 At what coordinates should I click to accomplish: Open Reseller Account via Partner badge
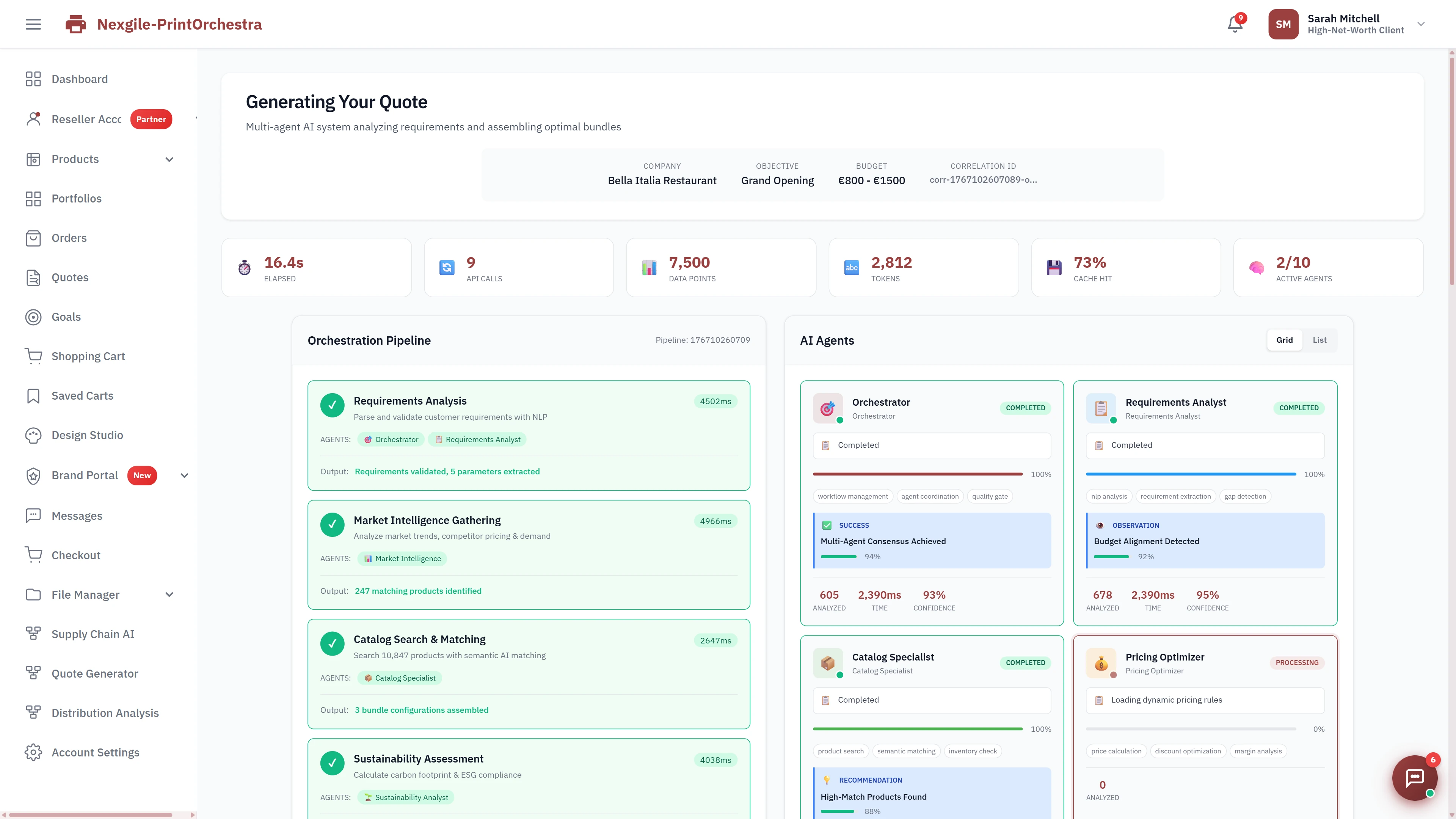click(x=151, y=119)
